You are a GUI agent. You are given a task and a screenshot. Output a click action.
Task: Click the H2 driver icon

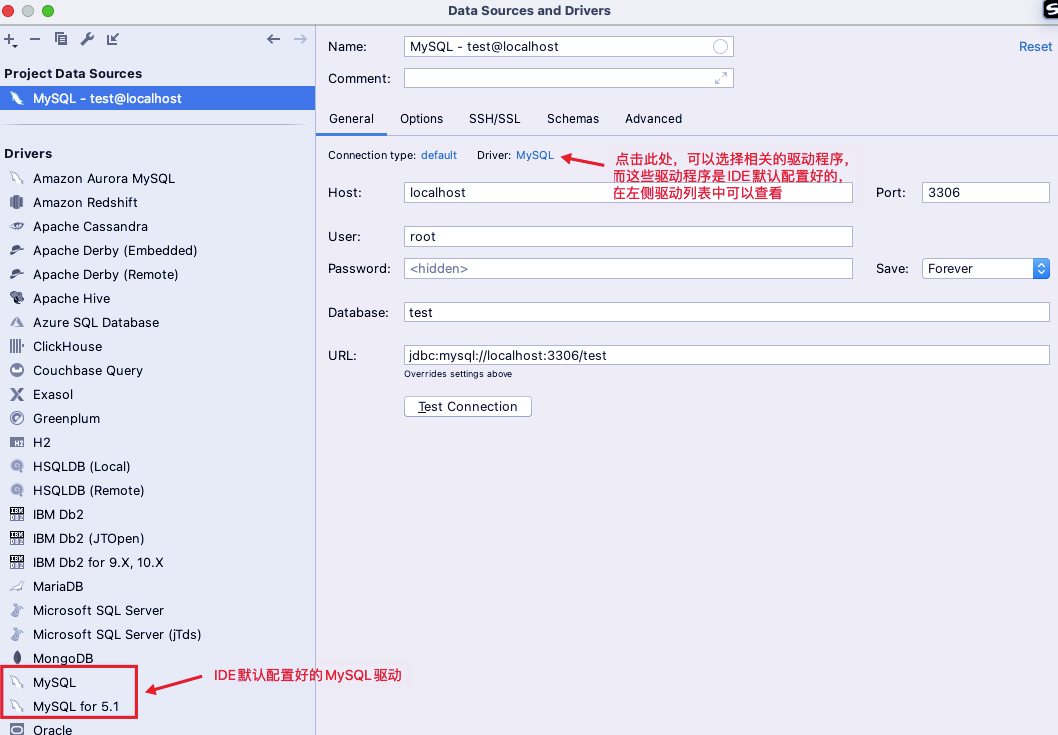click(17, 442)
